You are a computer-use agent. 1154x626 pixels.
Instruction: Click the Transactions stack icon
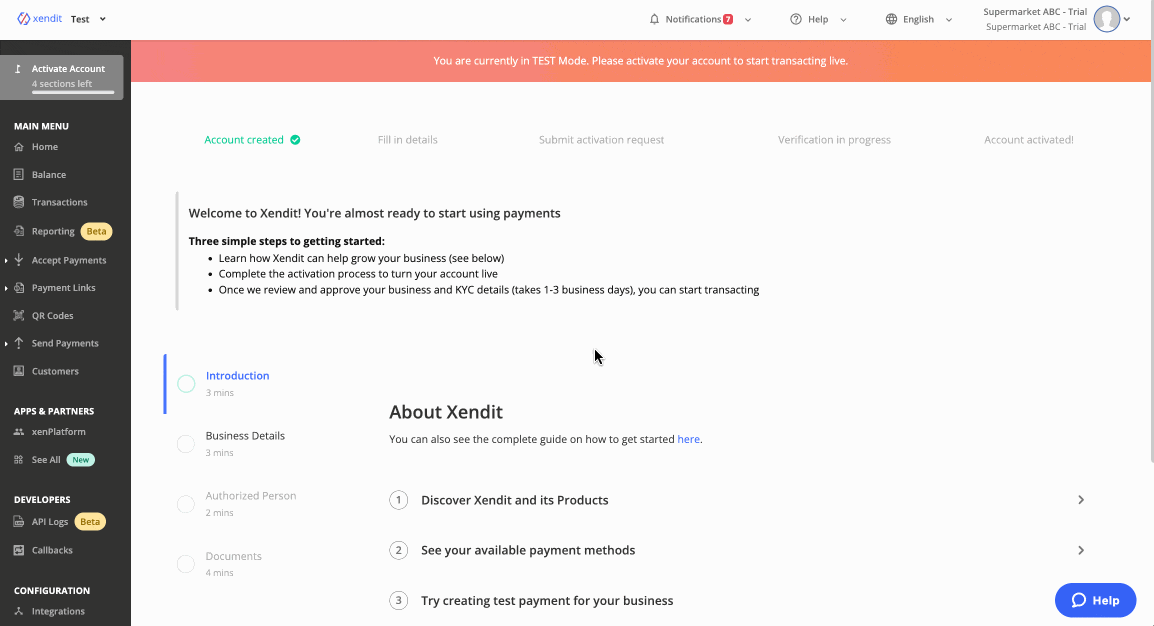[x=19, y=202]
